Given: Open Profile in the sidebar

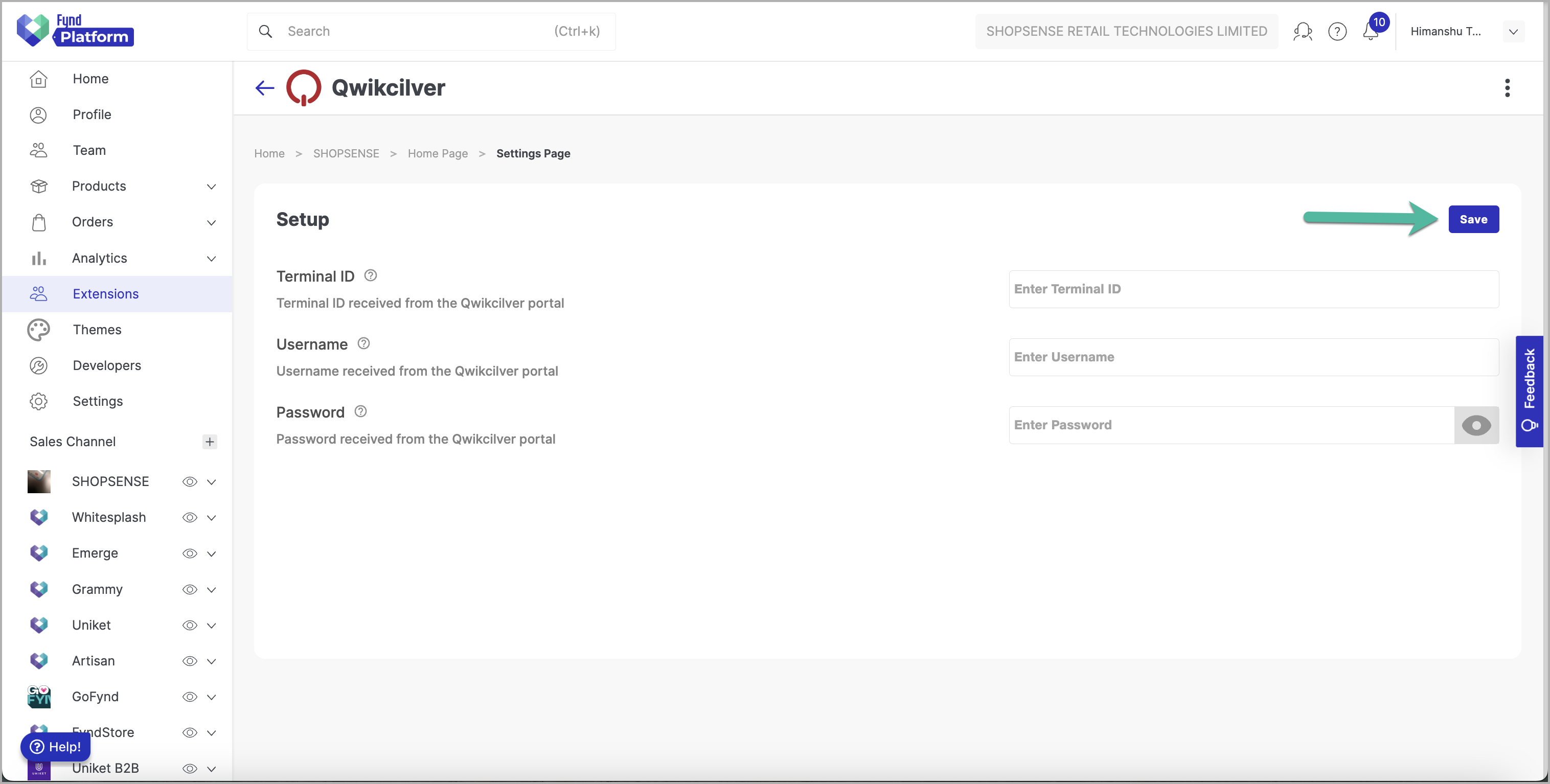Looking at the screenshot, I should (x=118, y=114).
